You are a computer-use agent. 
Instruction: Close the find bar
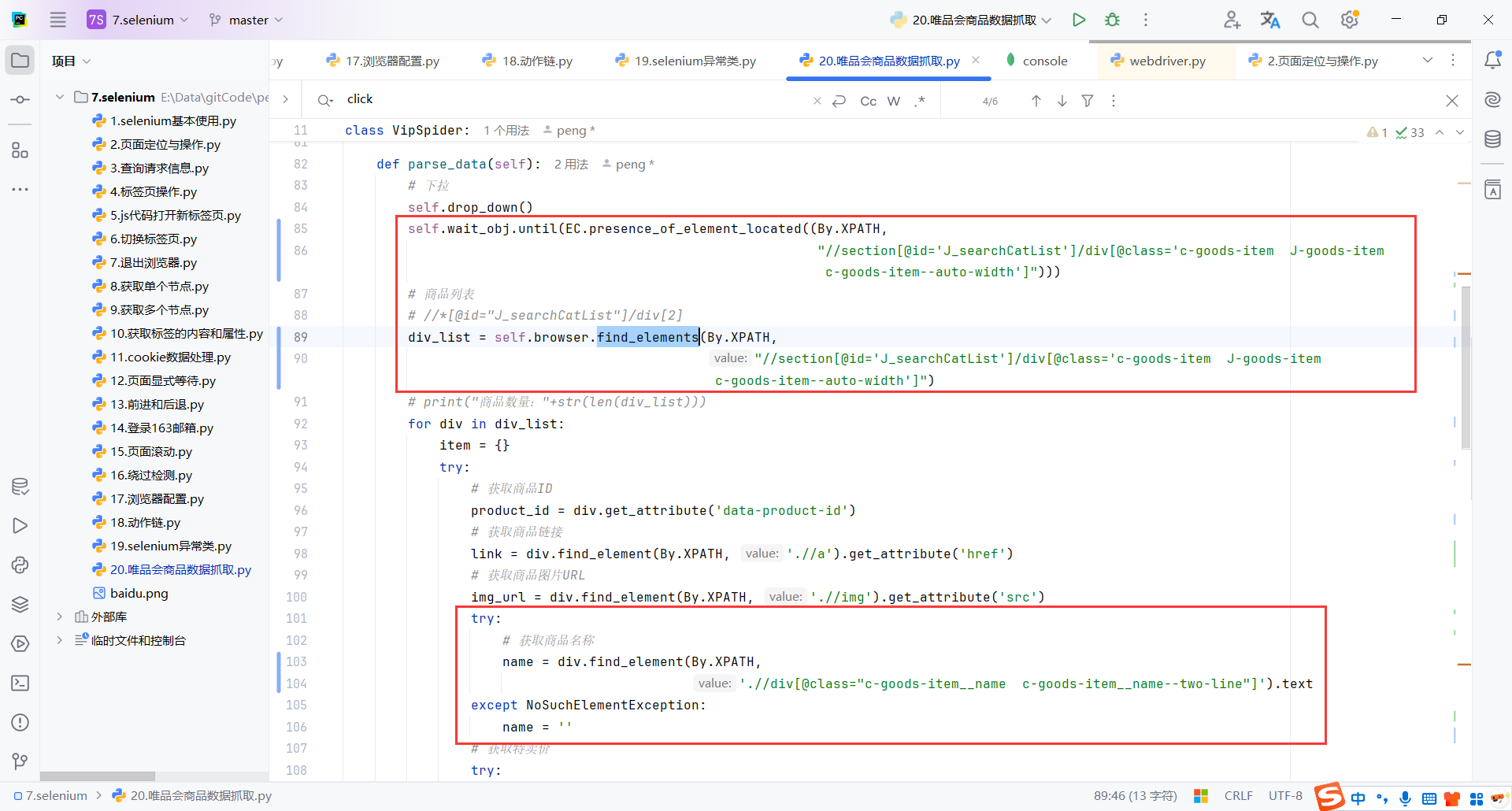point(1452,101)
